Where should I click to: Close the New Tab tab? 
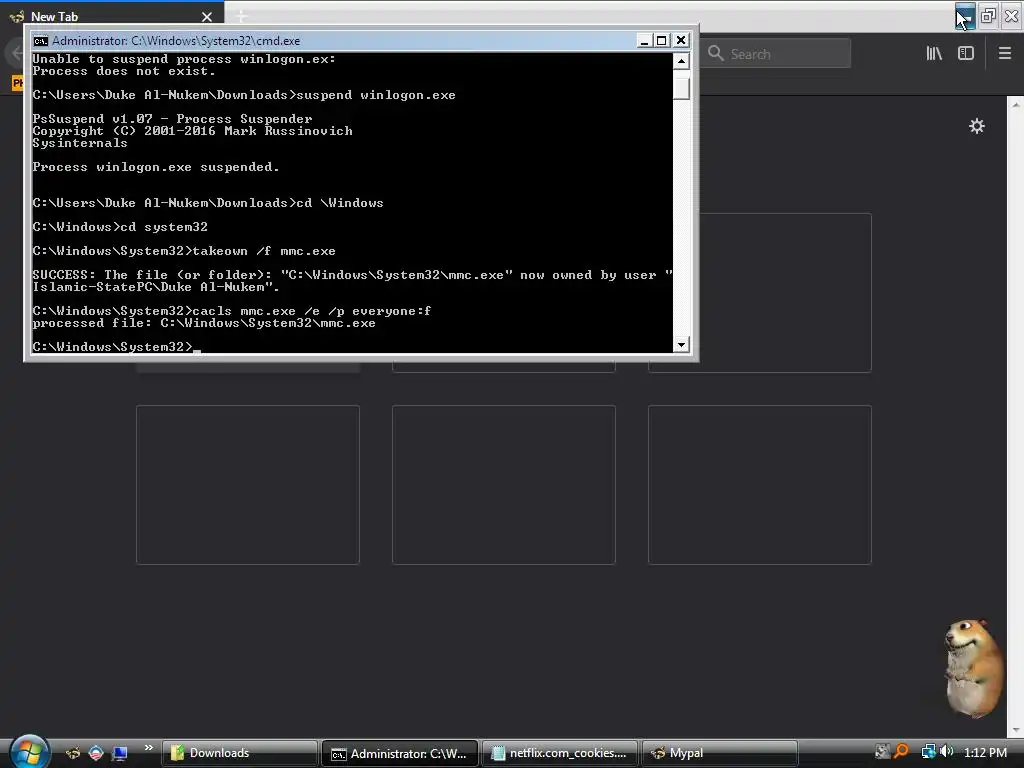[207, 17]
